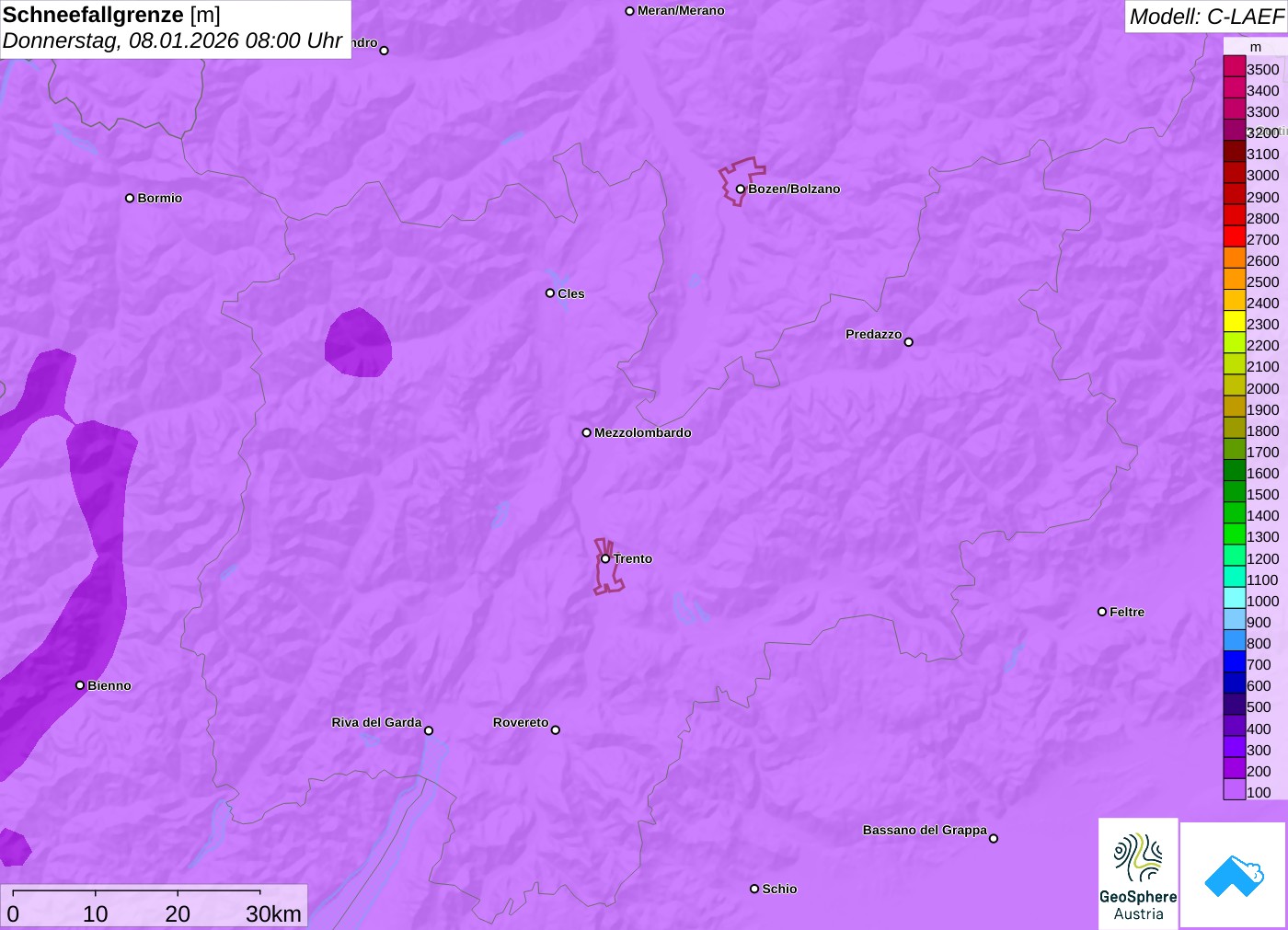Click the '10' scale bar tick label
This screenshot has width=1288, height=930.
[96, 913]
